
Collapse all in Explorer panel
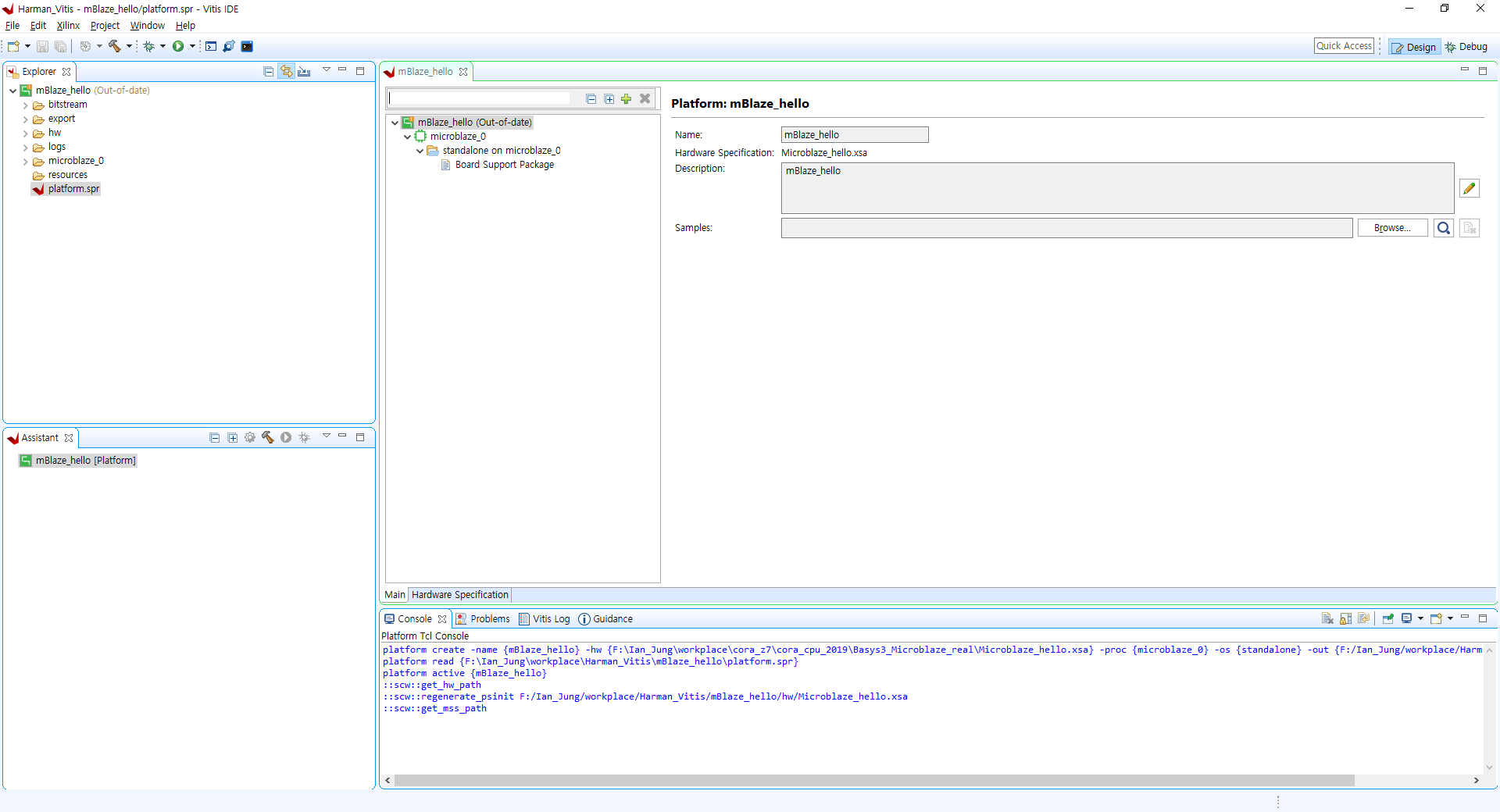[269, 71]
